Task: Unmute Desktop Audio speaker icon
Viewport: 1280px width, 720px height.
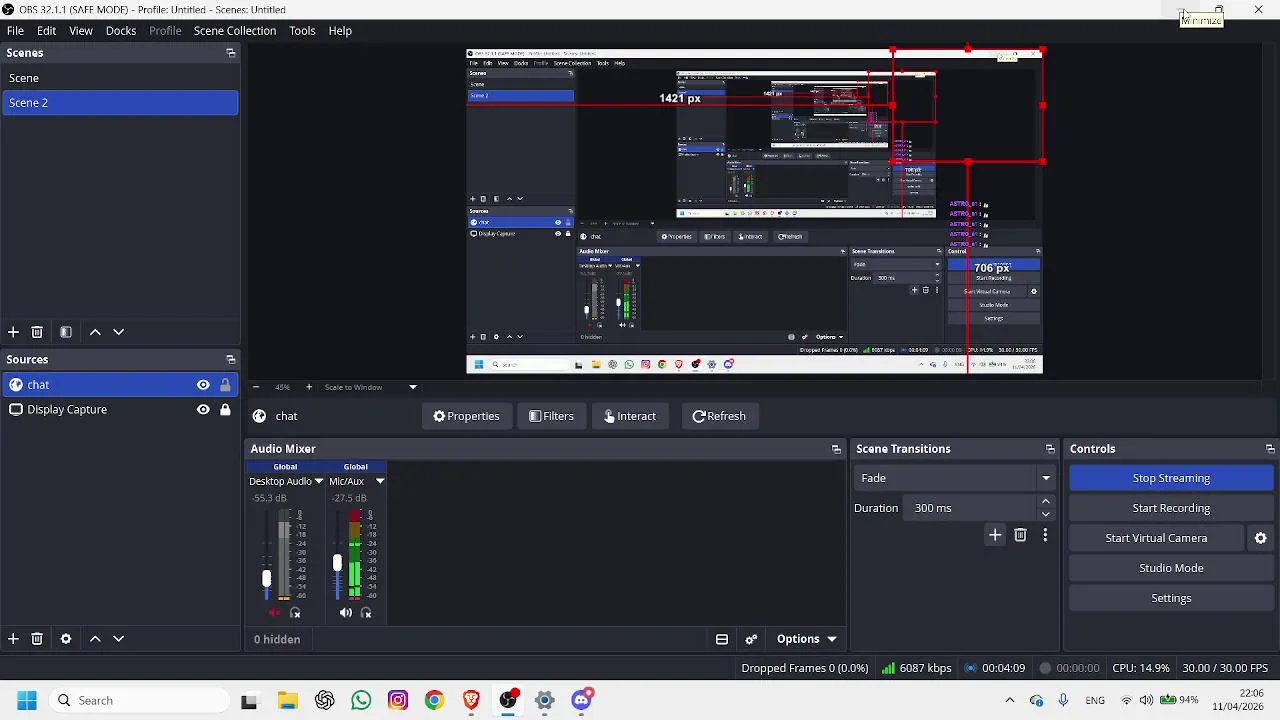Action: 275,613
